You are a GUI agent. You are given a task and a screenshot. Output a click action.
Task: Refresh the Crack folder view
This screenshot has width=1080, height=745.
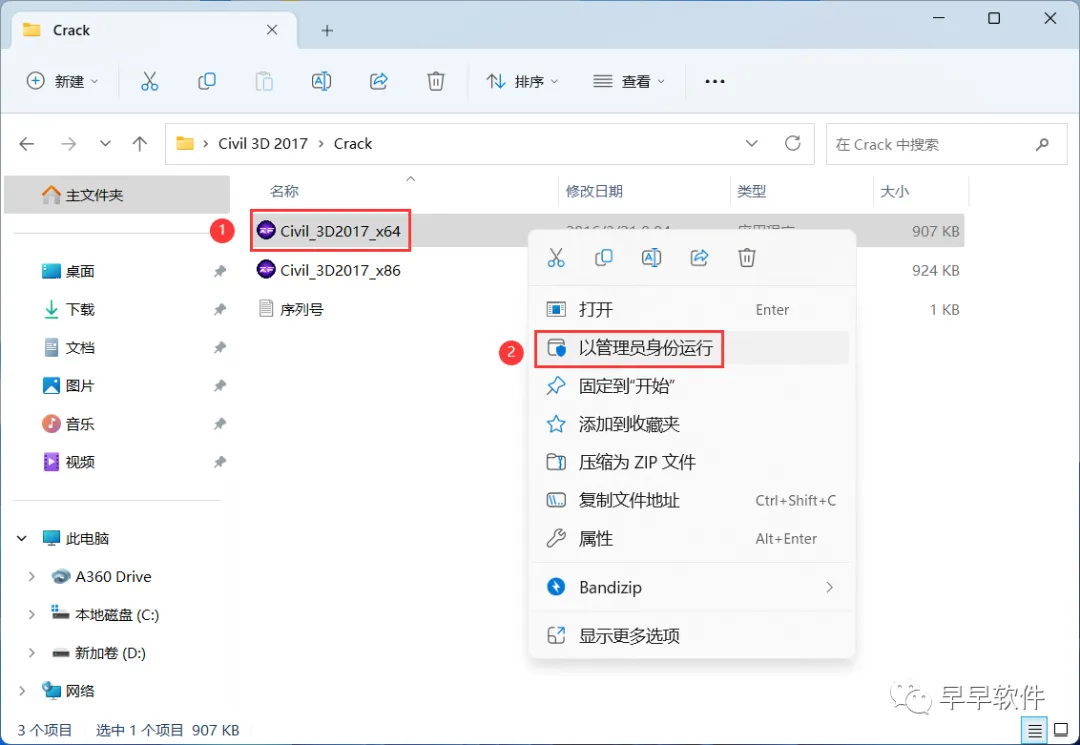tap(793, 143)
